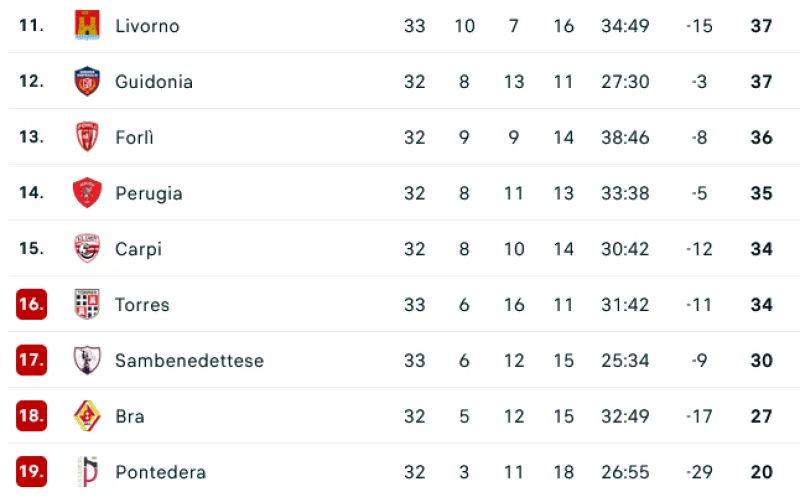Click the Livorno club crest icon
Screen dimensions: 800x497
(88, 25)
